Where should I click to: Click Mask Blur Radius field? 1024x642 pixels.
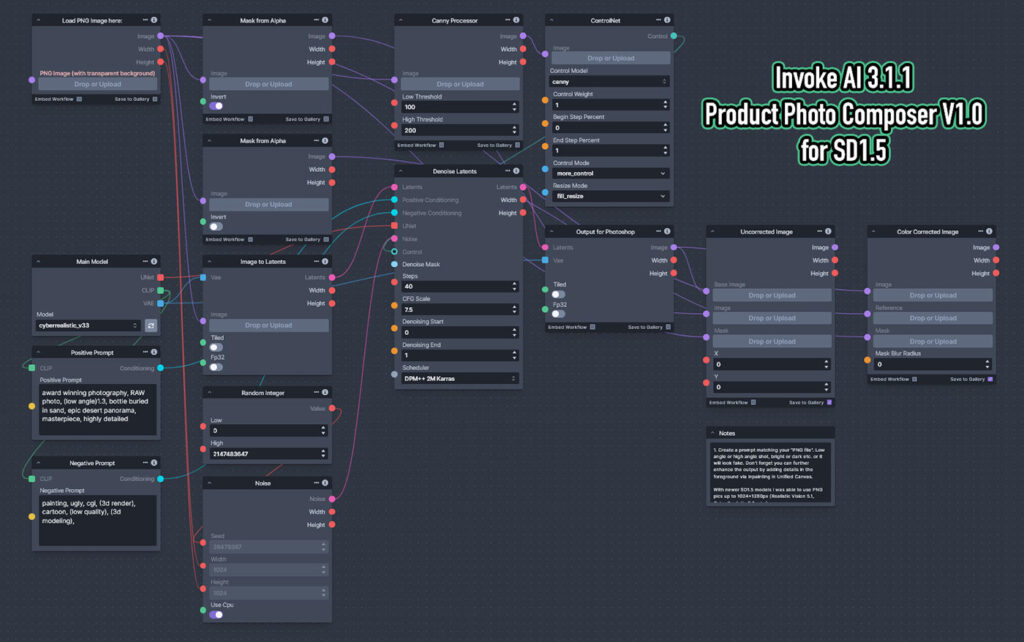click(x=933, y=364)
